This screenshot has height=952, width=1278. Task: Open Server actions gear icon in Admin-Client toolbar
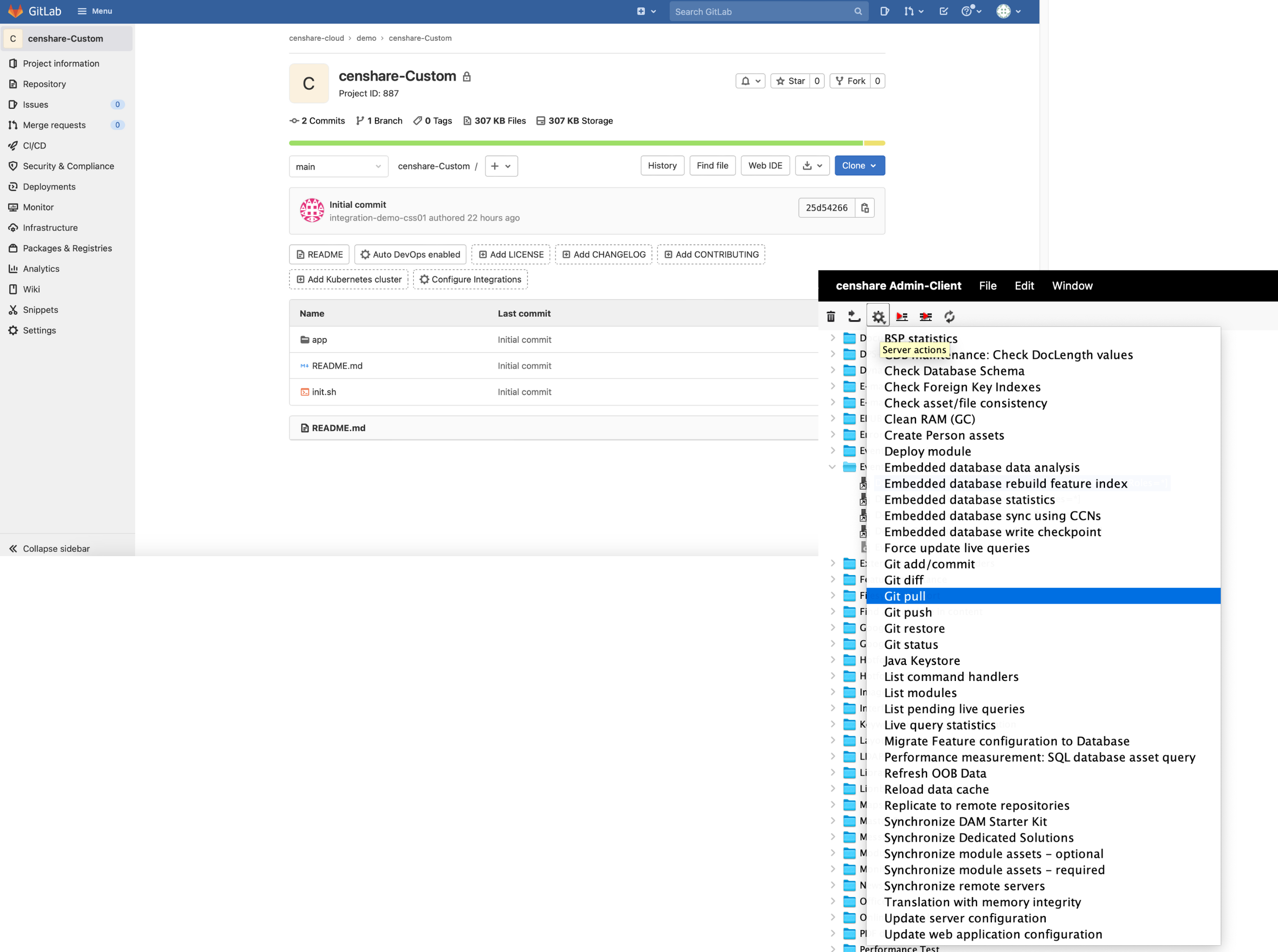878,316
